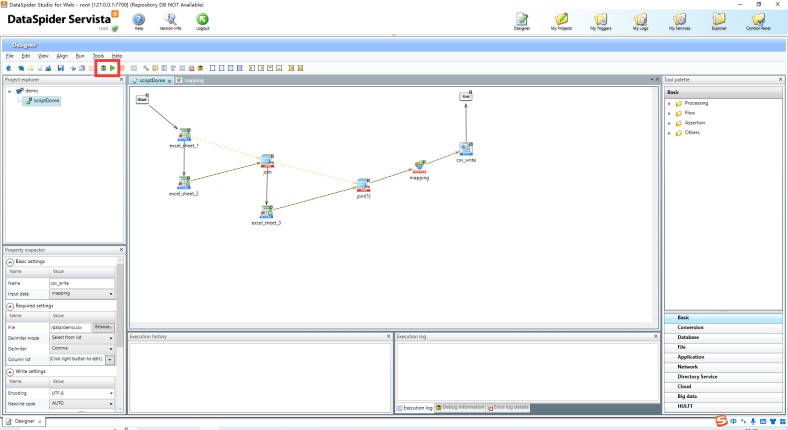
Task: Open the Explorer icon in header
Action: [x=719, y=21]
